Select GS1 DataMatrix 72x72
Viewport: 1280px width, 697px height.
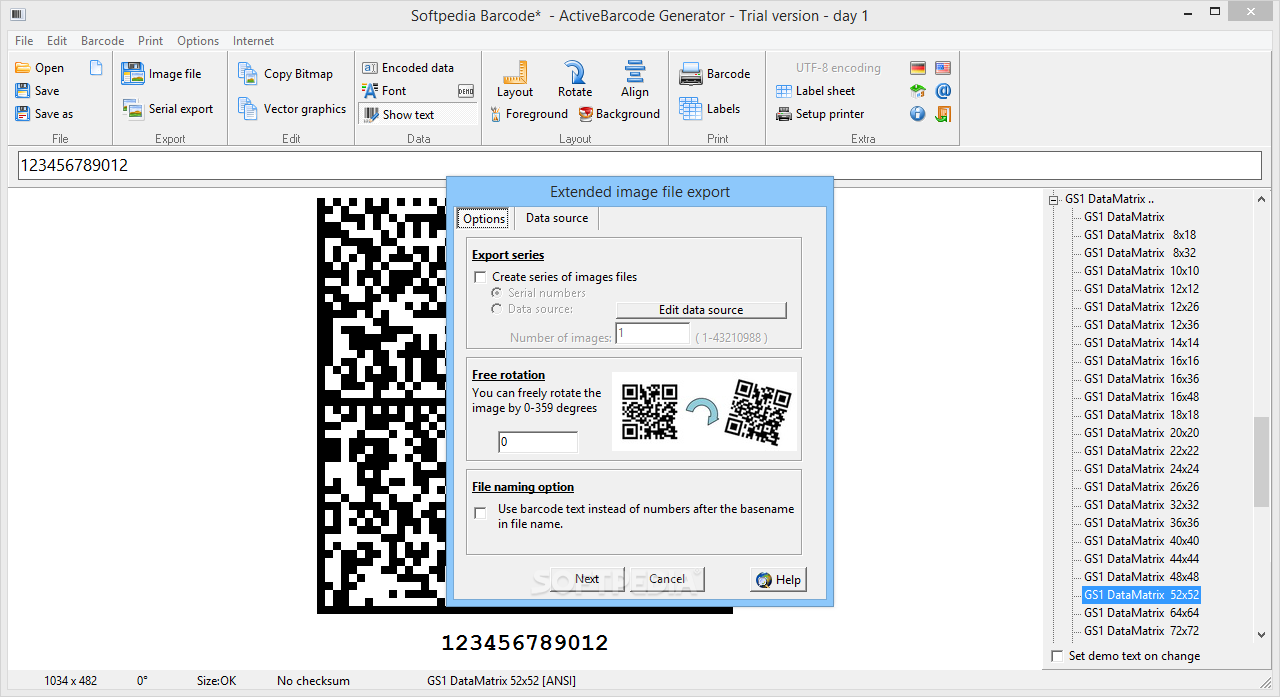[1141, 631]
